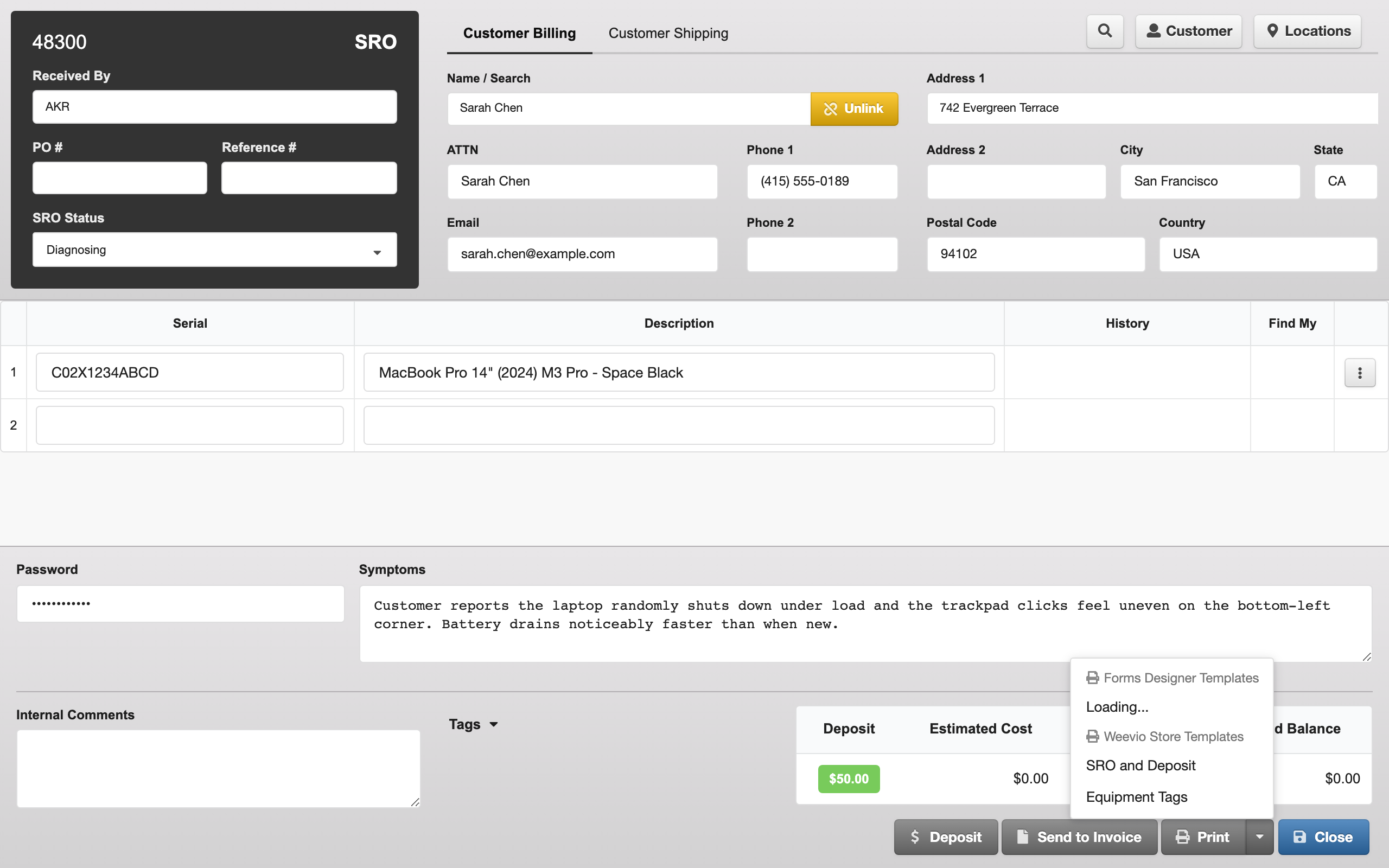Click the Address 1 field
The height and width of the screenshot is (868, 1389).
(x=1152, y=108)
